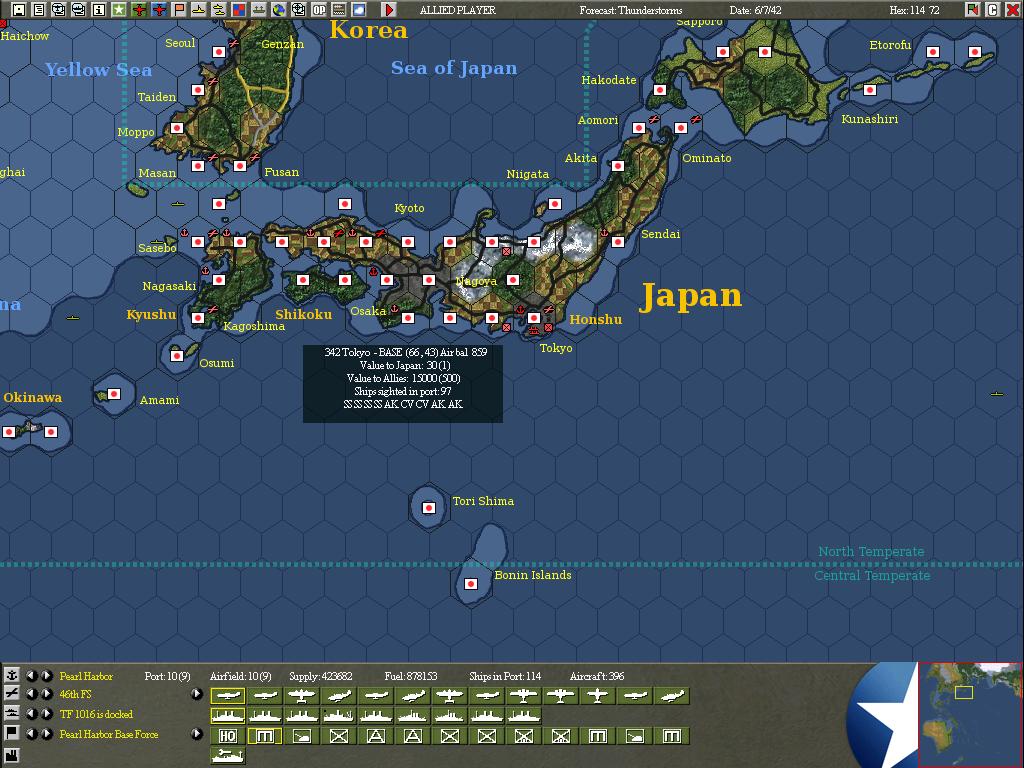
Task: Click ship-with-crane icon below HQ unit
Action: (x=228, y=756)
